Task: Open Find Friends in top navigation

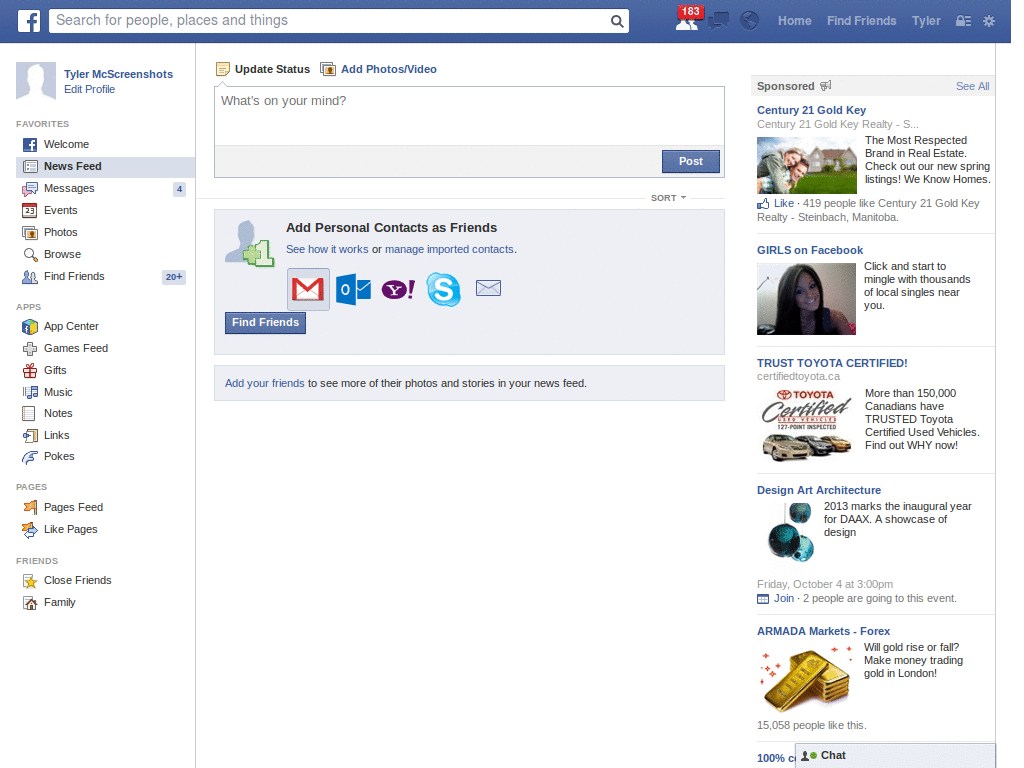Action: pos(861,21)
